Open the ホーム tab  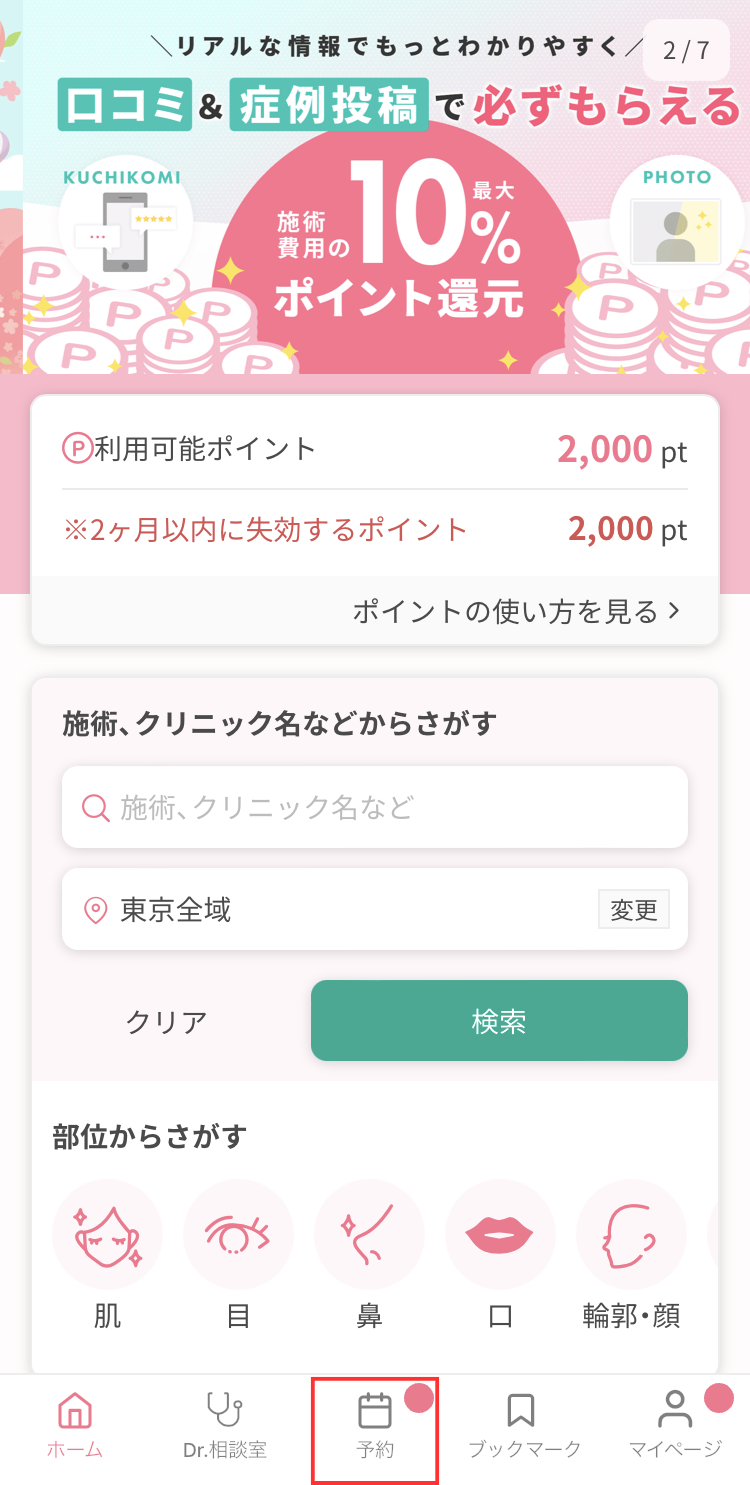(75, 1425)
